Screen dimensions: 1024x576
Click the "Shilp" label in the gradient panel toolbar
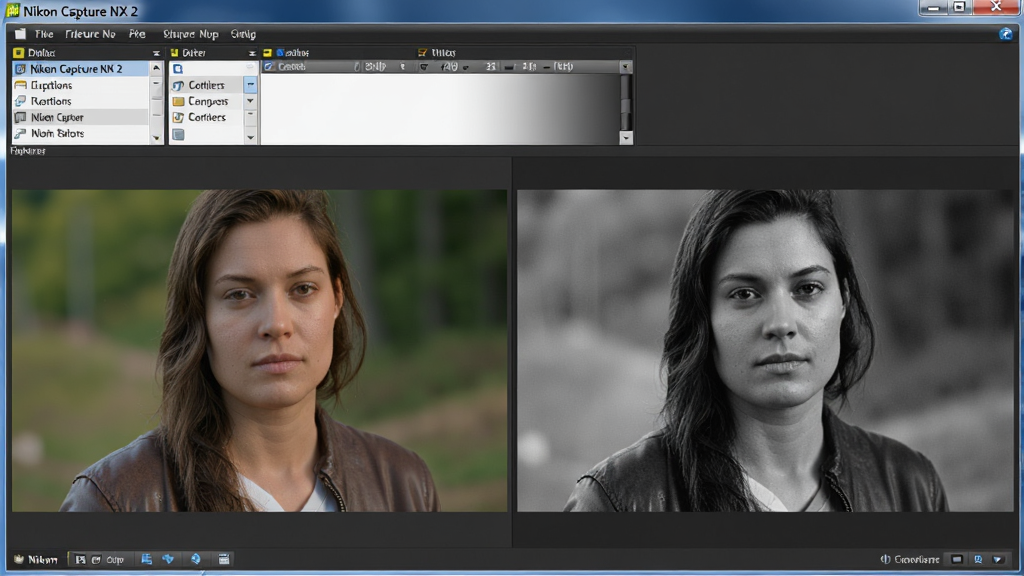(375, 67)
